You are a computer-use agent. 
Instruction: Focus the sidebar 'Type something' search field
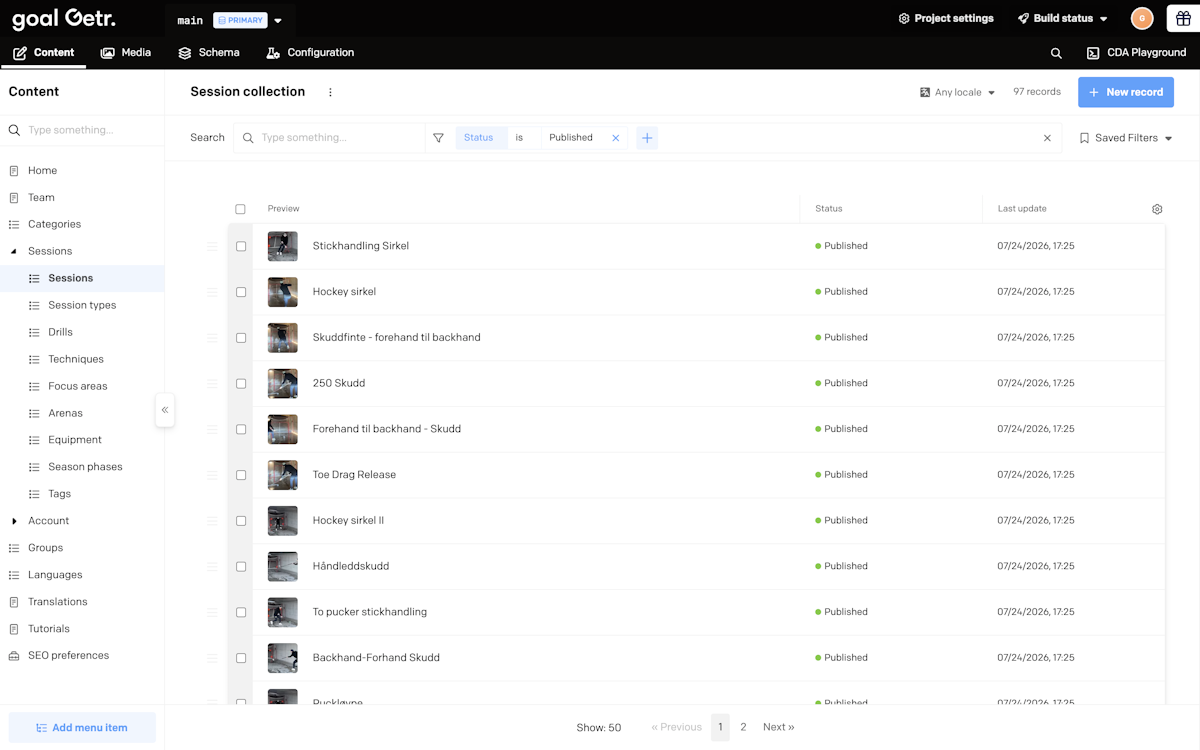[82, 130]
